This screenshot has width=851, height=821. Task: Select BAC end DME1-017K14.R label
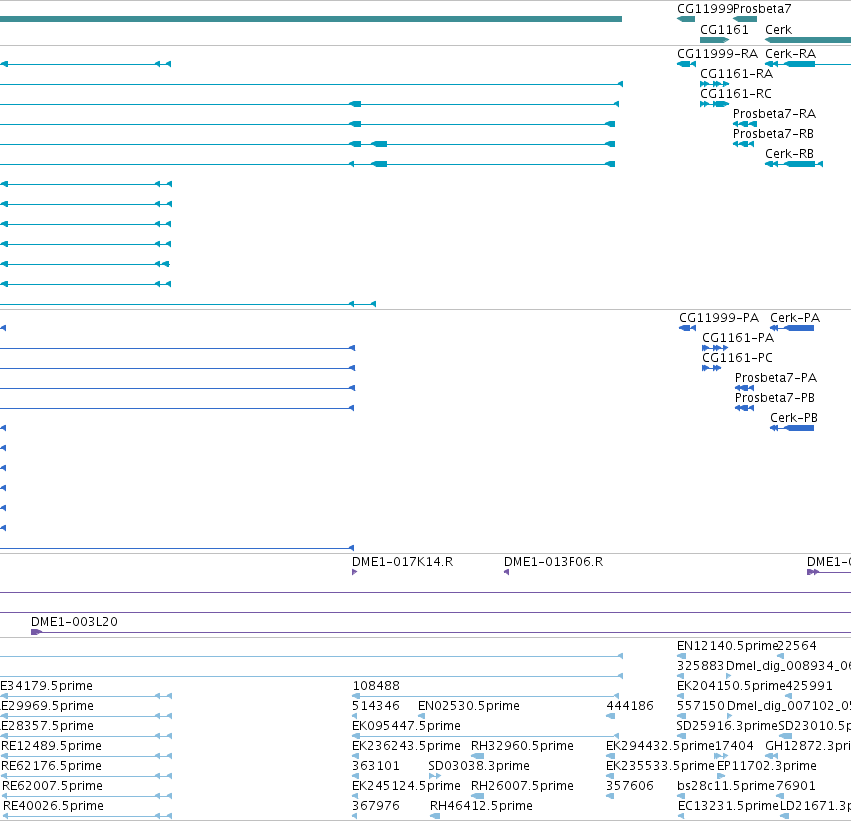(x=403, y=562)
